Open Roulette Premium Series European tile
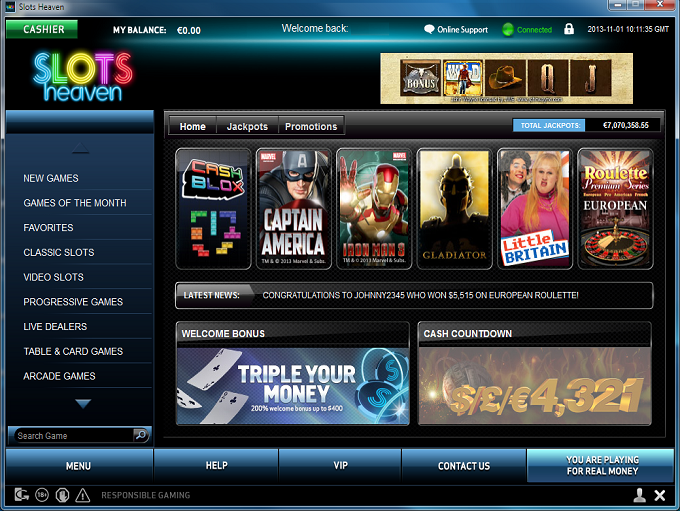The height and width of the screenshot is (511, 680). pyautogui.click(x=615, y=209)
